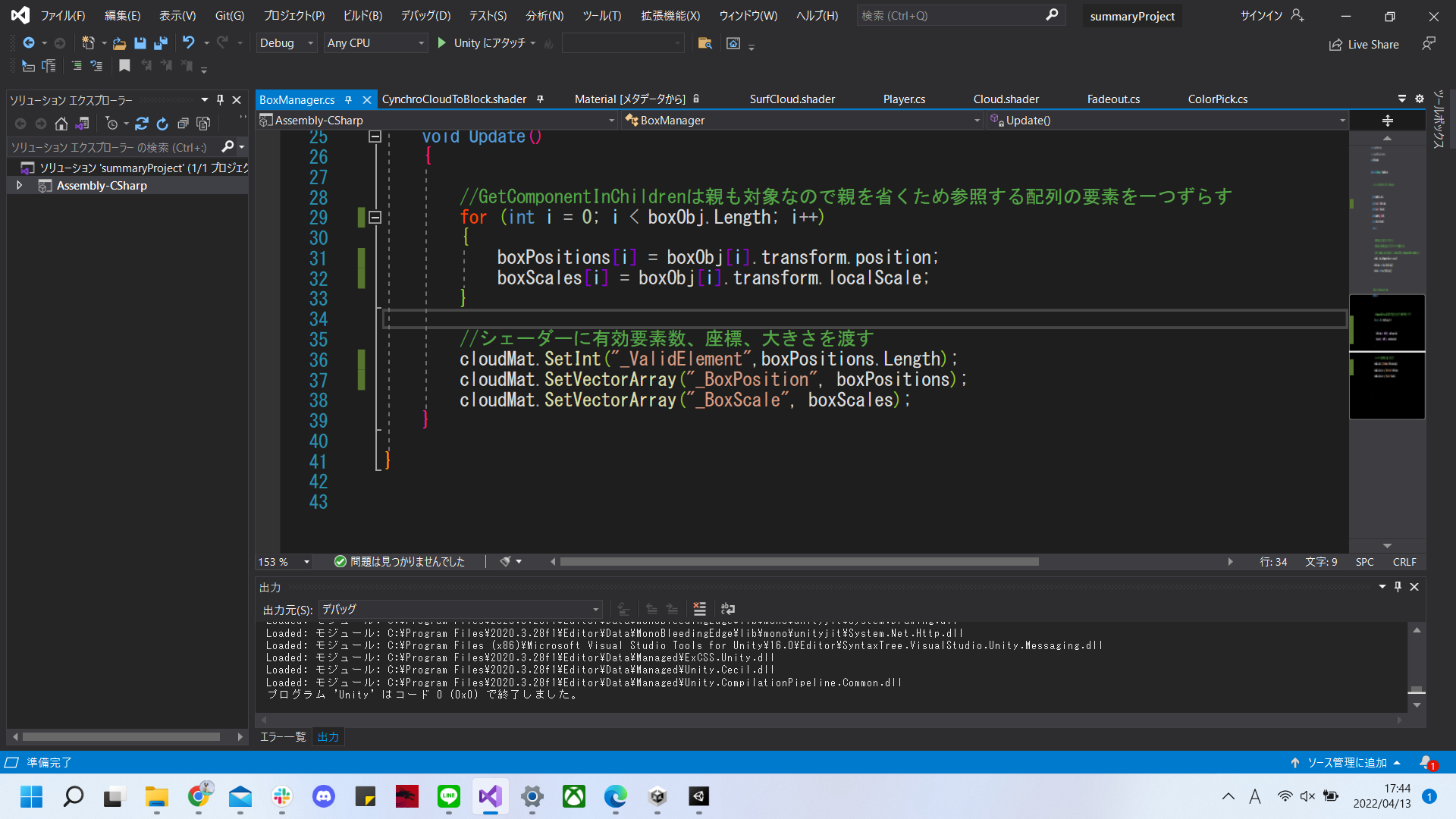Collapse the Update method outlining box

coord(375,136)
